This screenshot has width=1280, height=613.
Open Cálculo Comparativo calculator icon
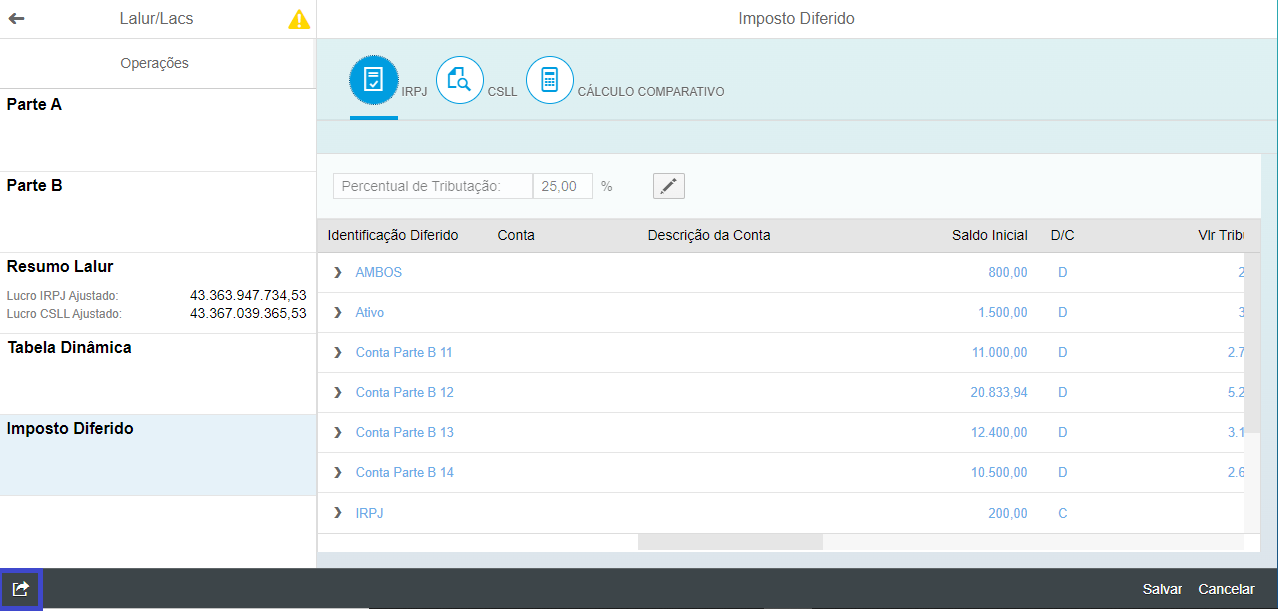coord(549,80)
